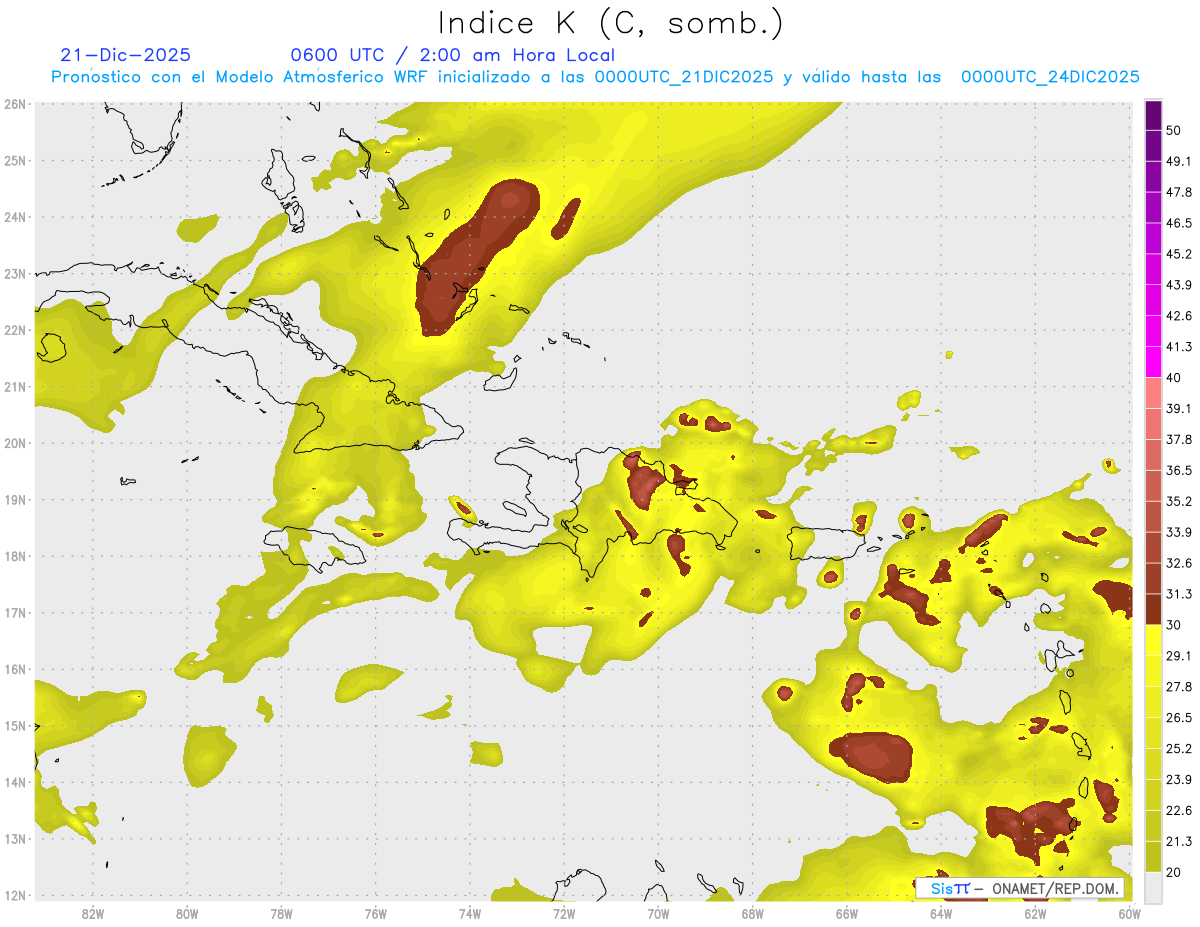Screen dimensions: 1200x927
Task: Click colorbar value "46.5"
Action: point(1179,223)
